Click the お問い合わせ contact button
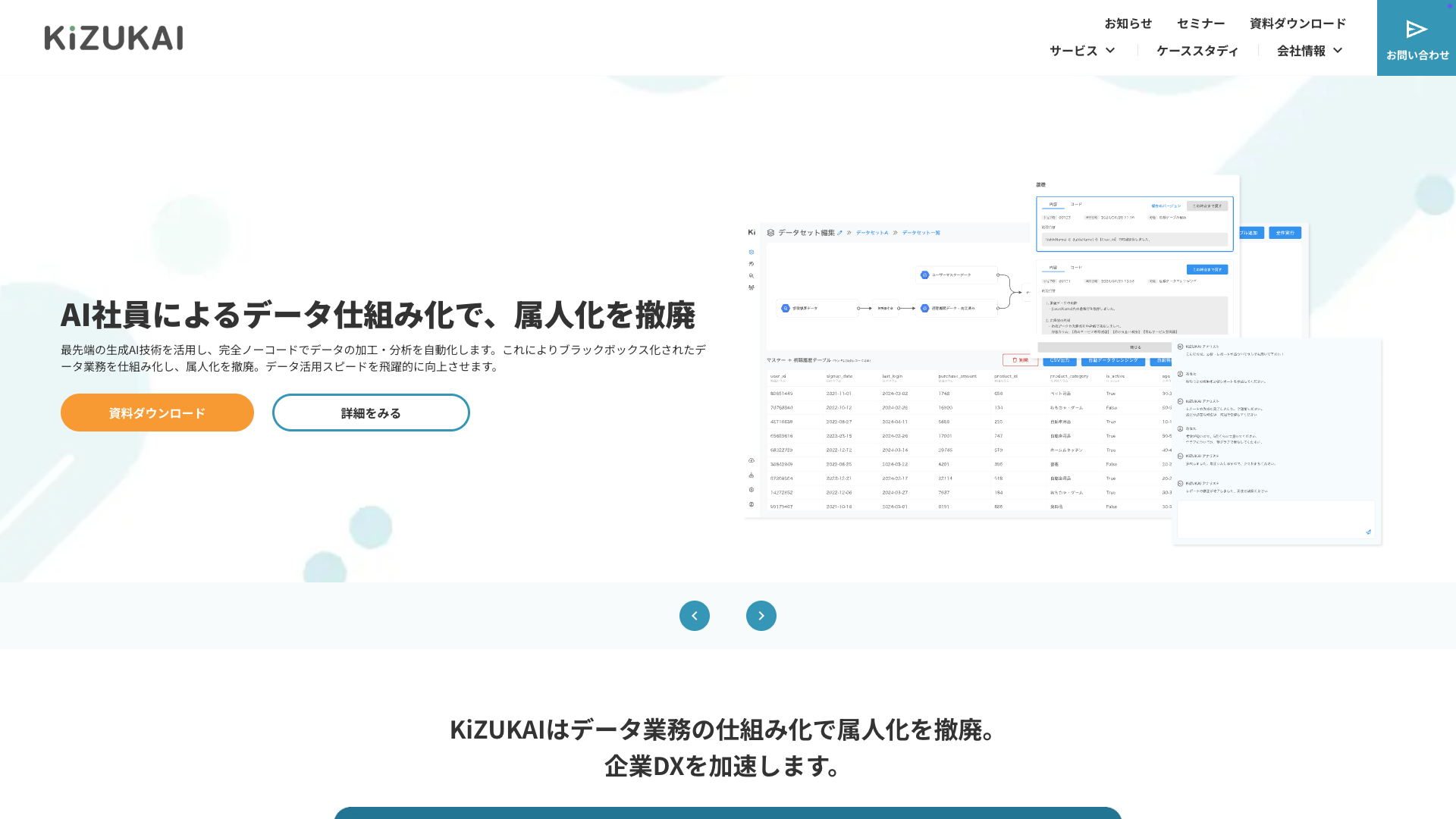 pos(1417,38)
